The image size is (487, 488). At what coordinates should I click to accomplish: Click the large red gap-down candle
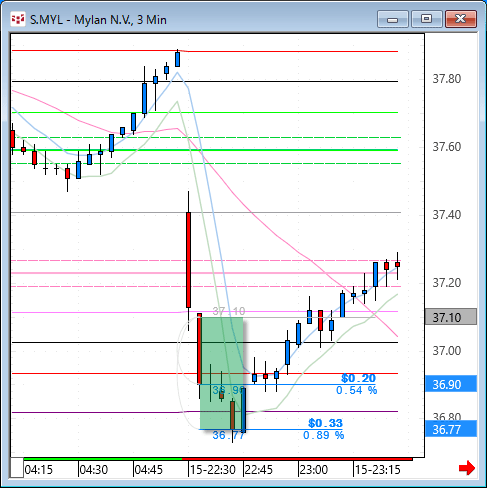click(x=188, y=260)
